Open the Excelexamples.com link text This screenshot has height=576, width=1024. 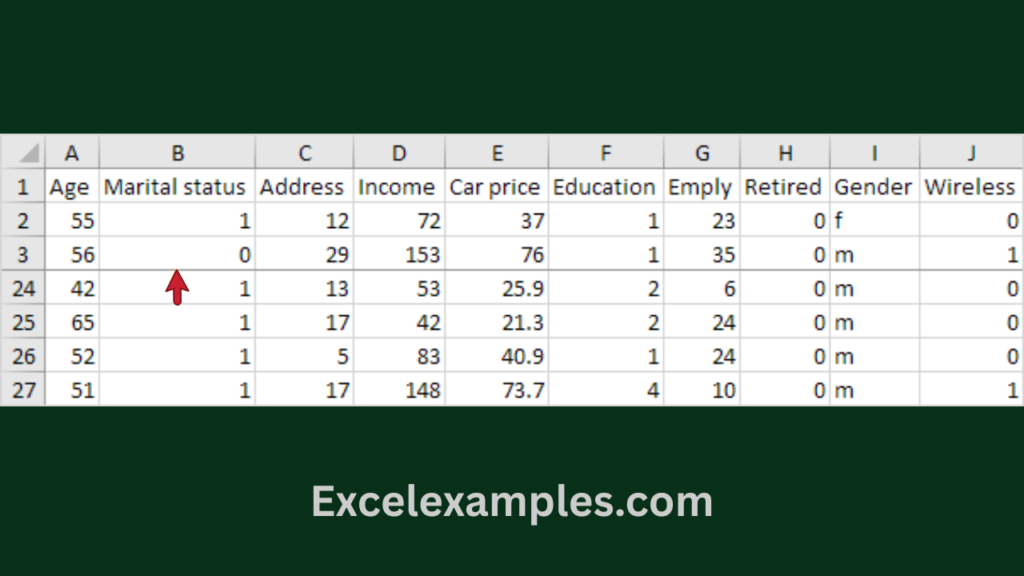coord(512,501)
